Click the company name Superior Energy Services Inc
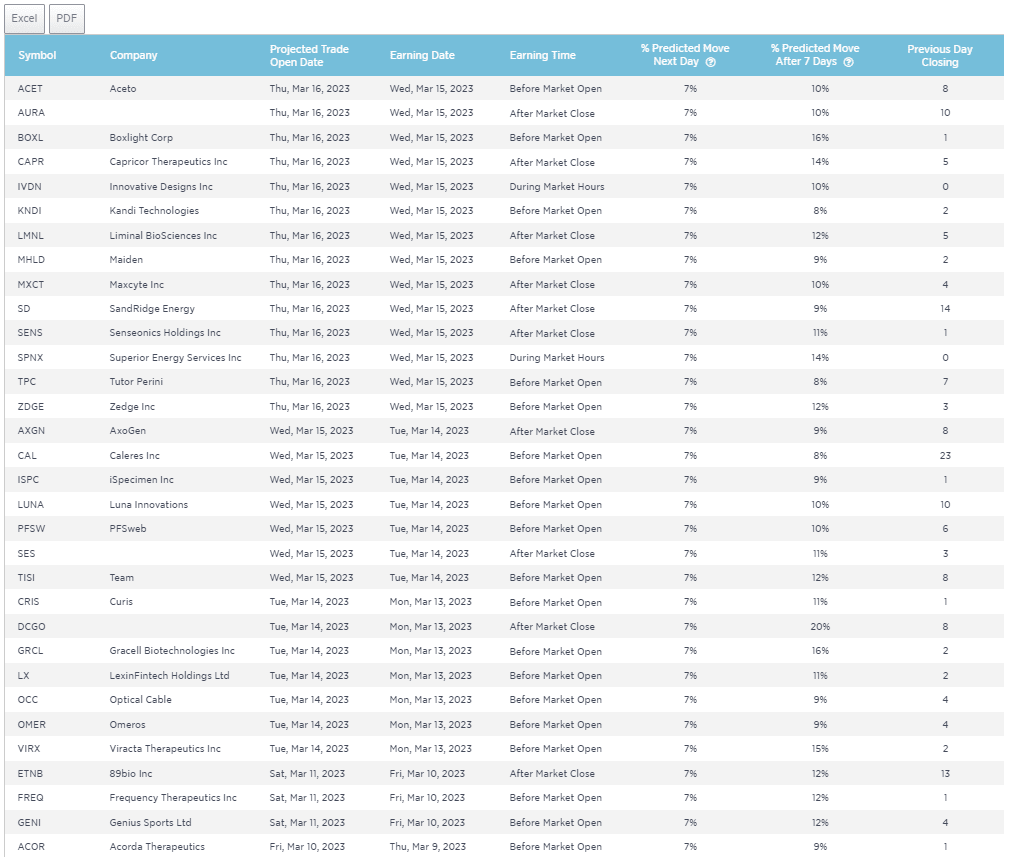 (x=175, y=358)
